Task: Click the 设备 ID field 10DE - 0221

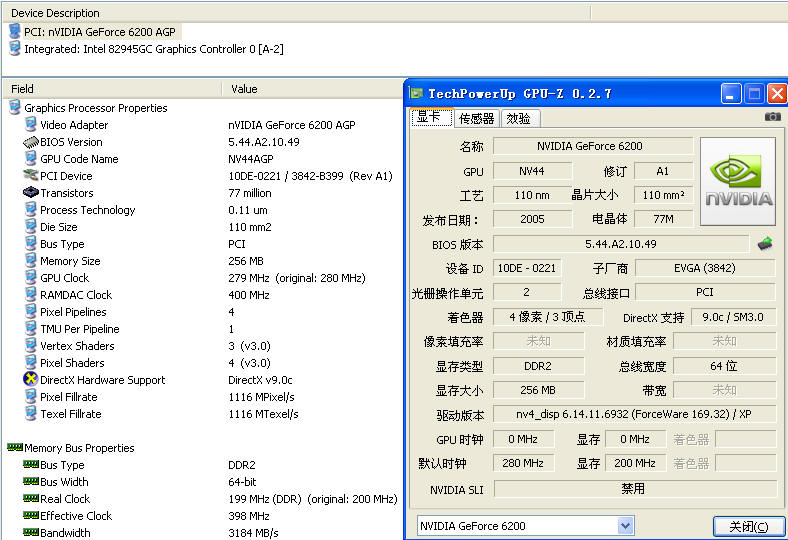Action: tap(527, 268)
